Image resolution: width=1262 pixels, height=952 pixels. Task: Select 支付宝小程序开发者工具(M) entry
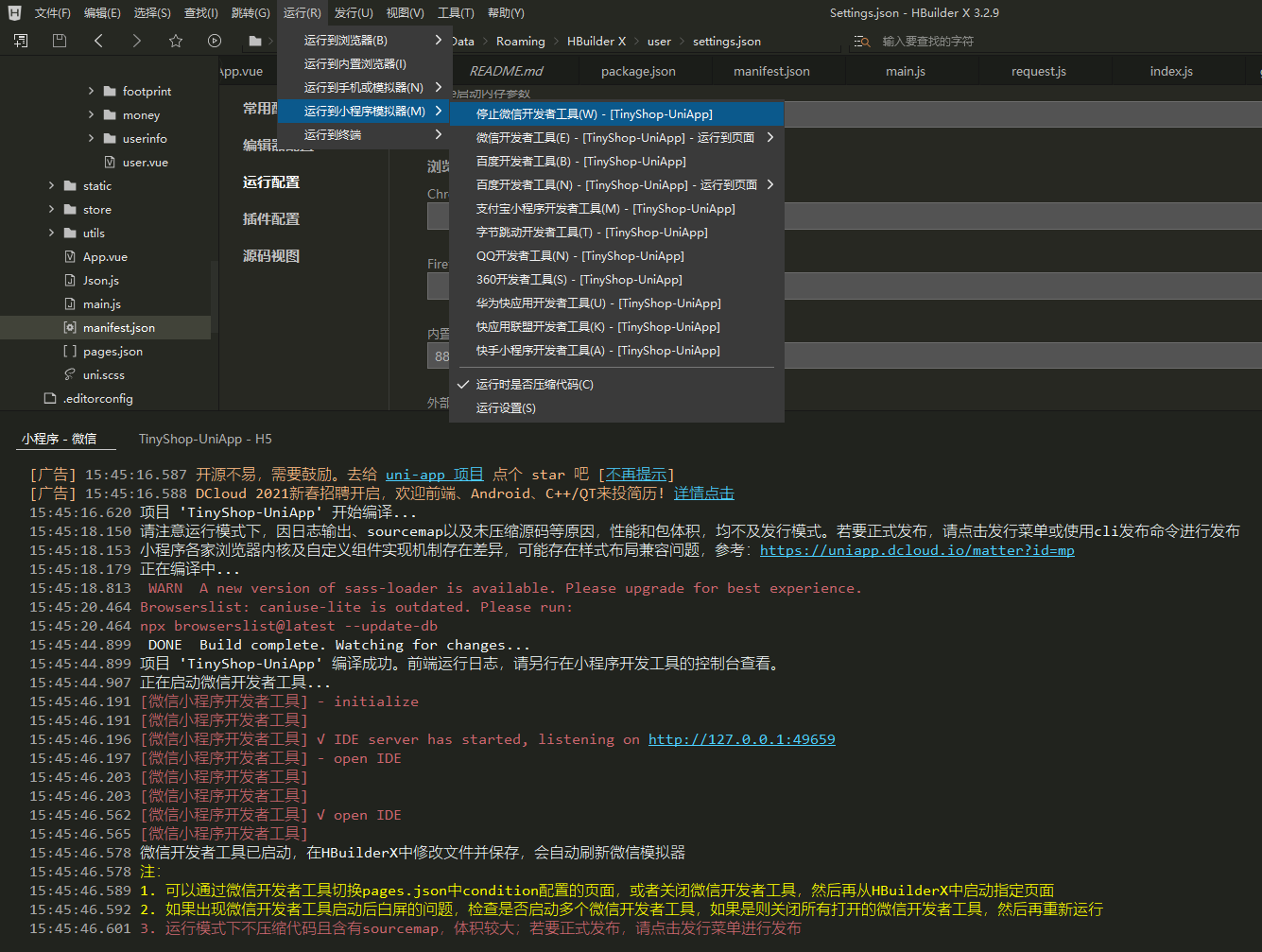click(616, 209)
